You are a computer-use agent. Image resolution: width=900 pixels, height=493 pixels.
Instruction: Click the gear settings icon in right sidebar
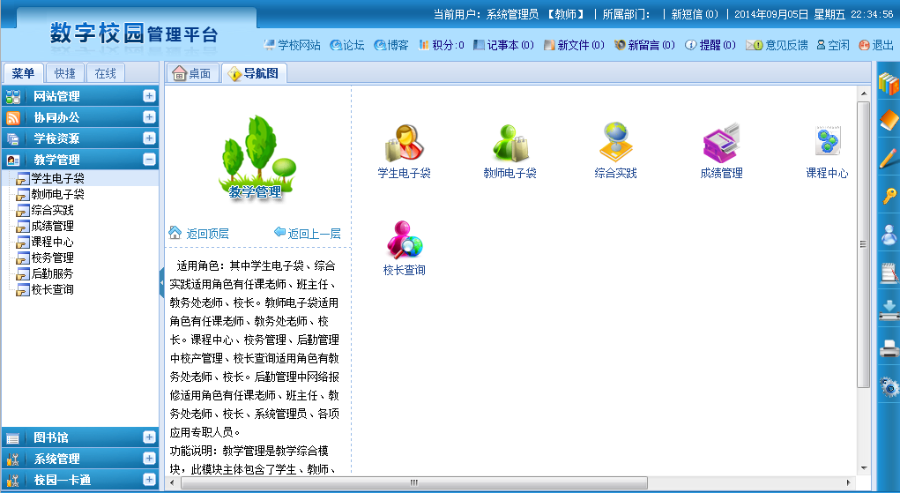(889, 387)
